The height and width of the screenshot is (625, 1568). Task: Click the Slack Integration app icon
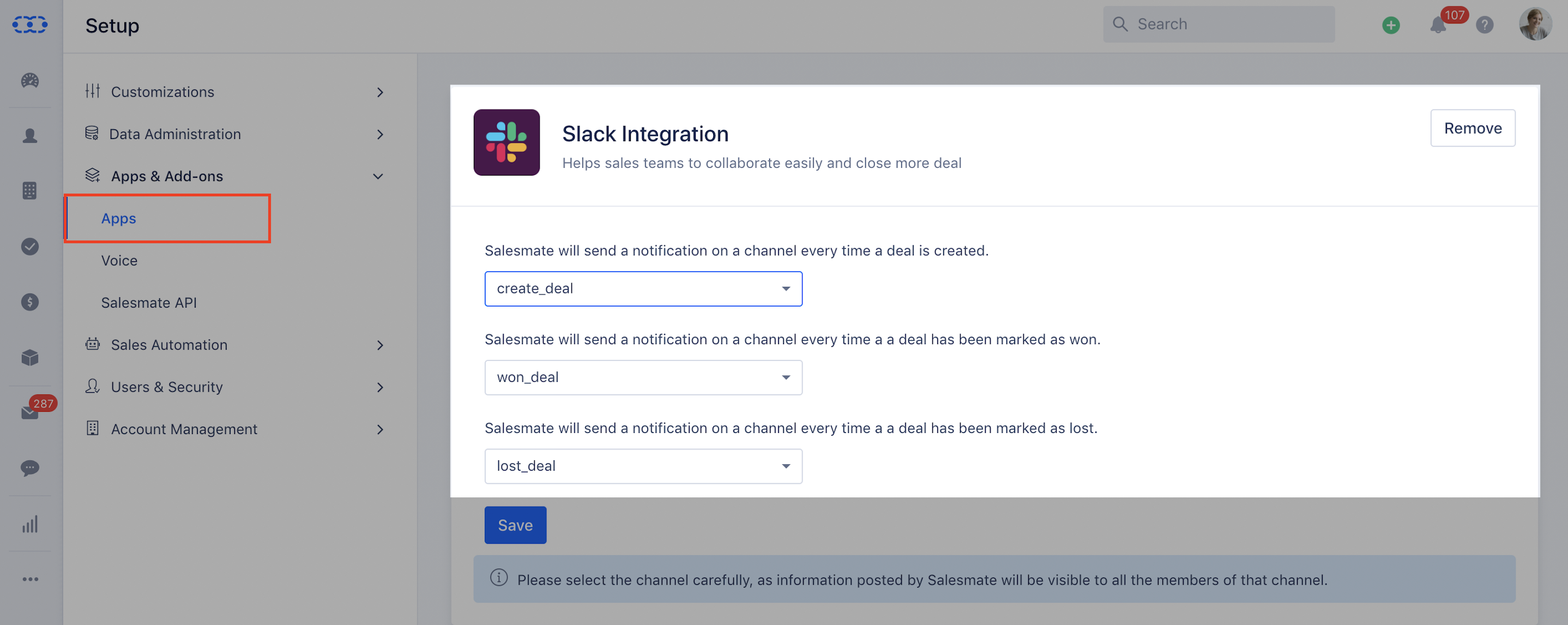click(x=507, y=142)
